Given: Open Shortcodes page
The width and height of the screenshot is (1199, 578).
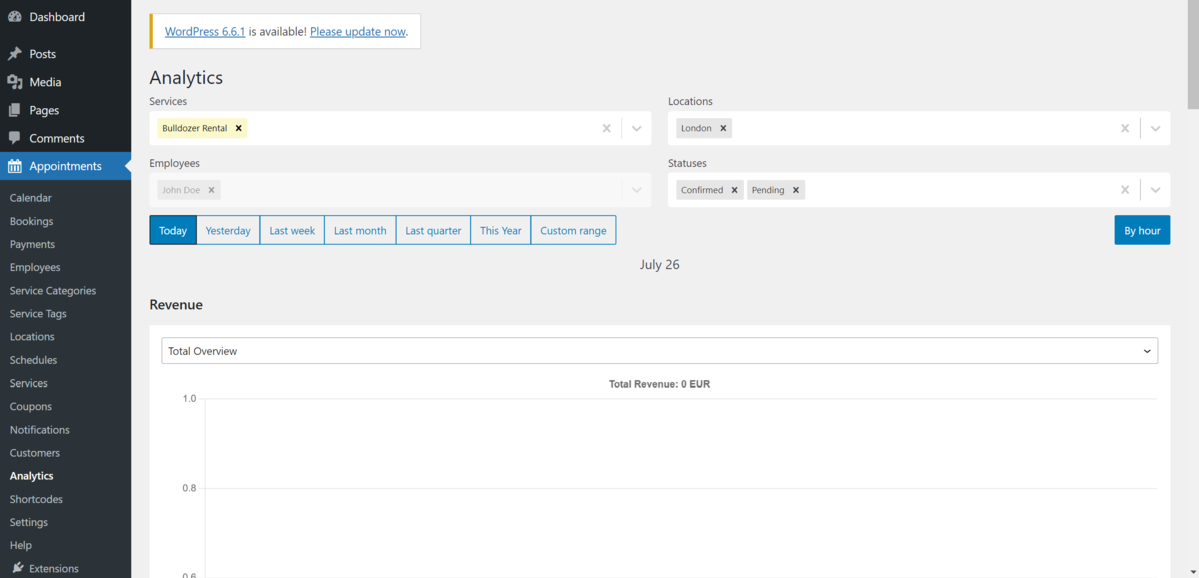Looking at the screenshot, I should click(36, 499).
